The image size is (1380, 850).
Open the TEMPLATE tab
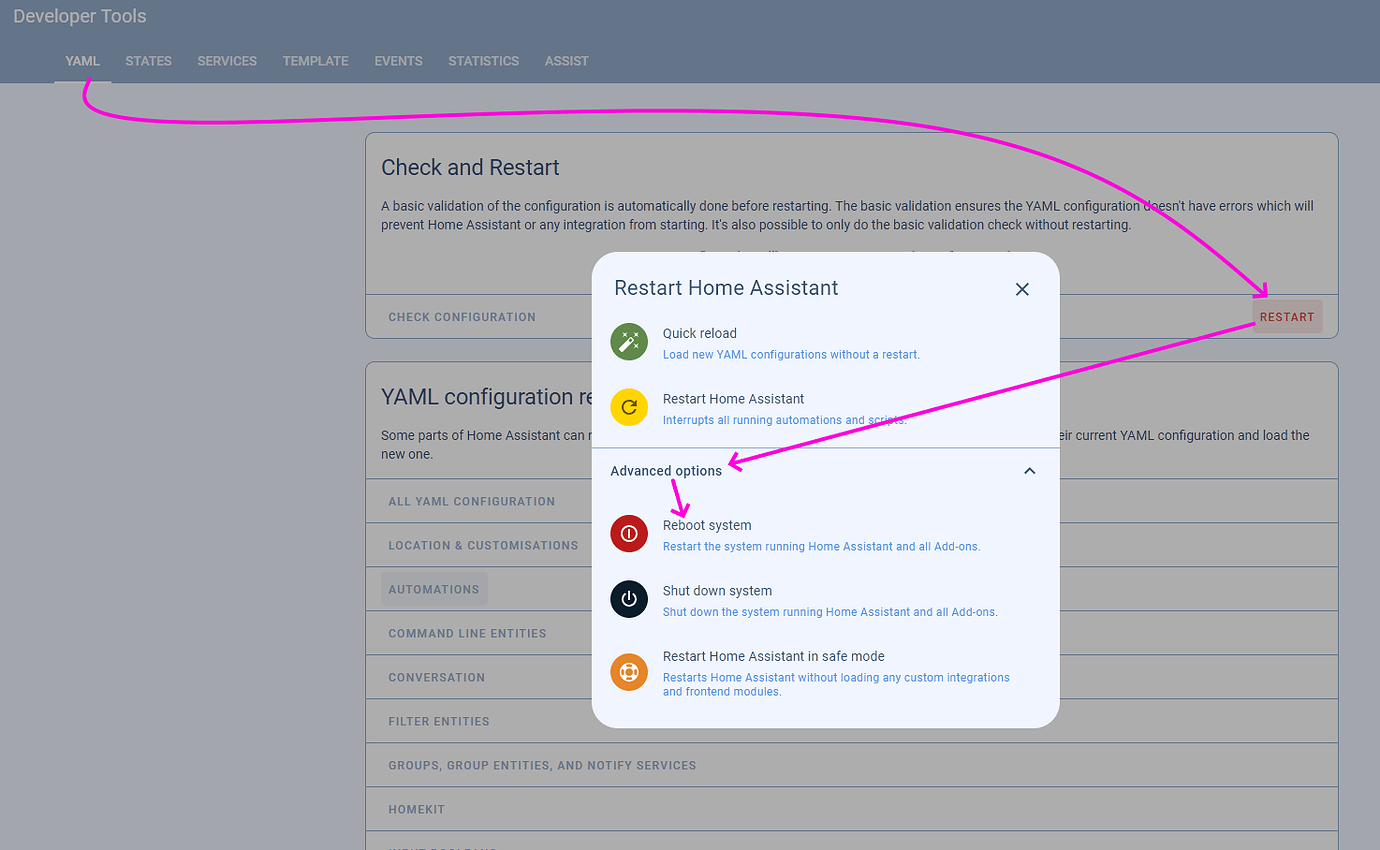[x=315, y=61]
